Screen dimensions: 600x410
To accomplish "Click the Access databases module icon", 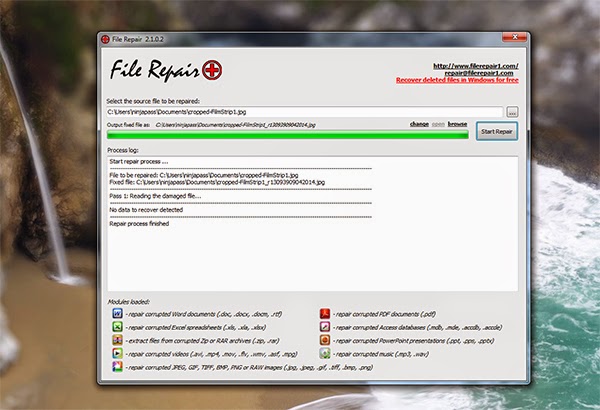I will [x=325, y=327].
